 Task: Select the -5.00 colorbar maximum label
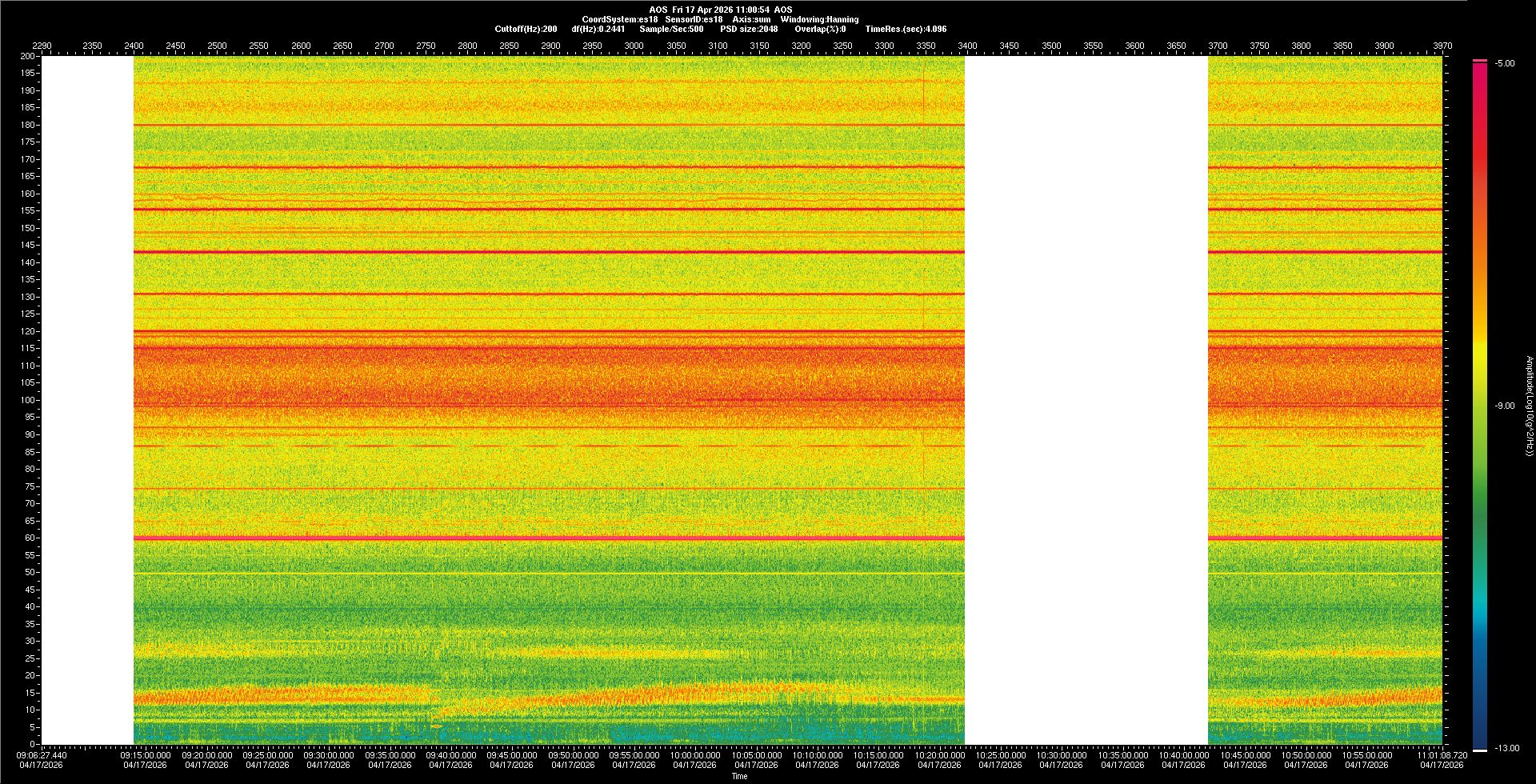1505,63
